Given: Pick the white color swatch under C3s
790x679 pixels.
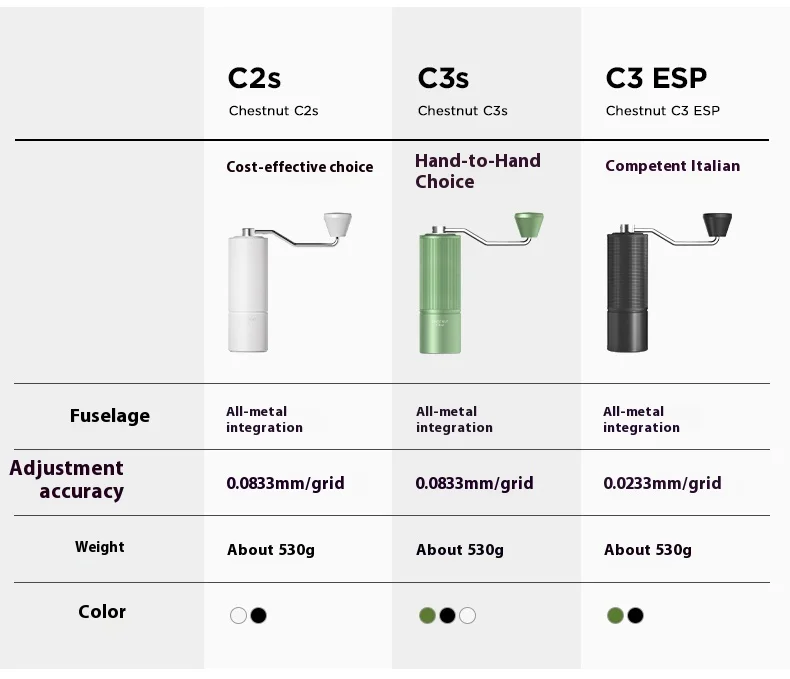Looking at the screenshot, I should 467,615.
